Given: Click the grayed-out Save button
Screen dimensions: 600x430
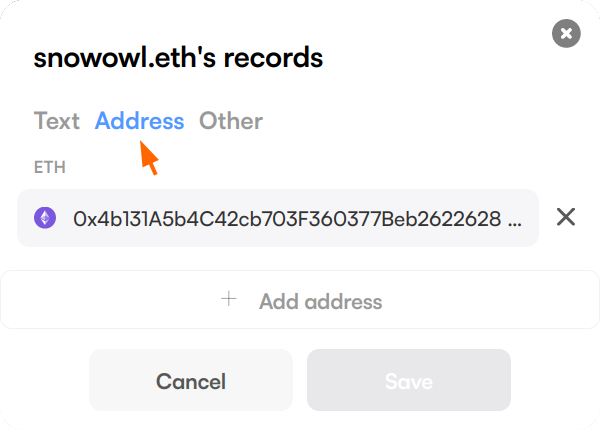Looking at the screenshot, I should click(x=408, y=380).
